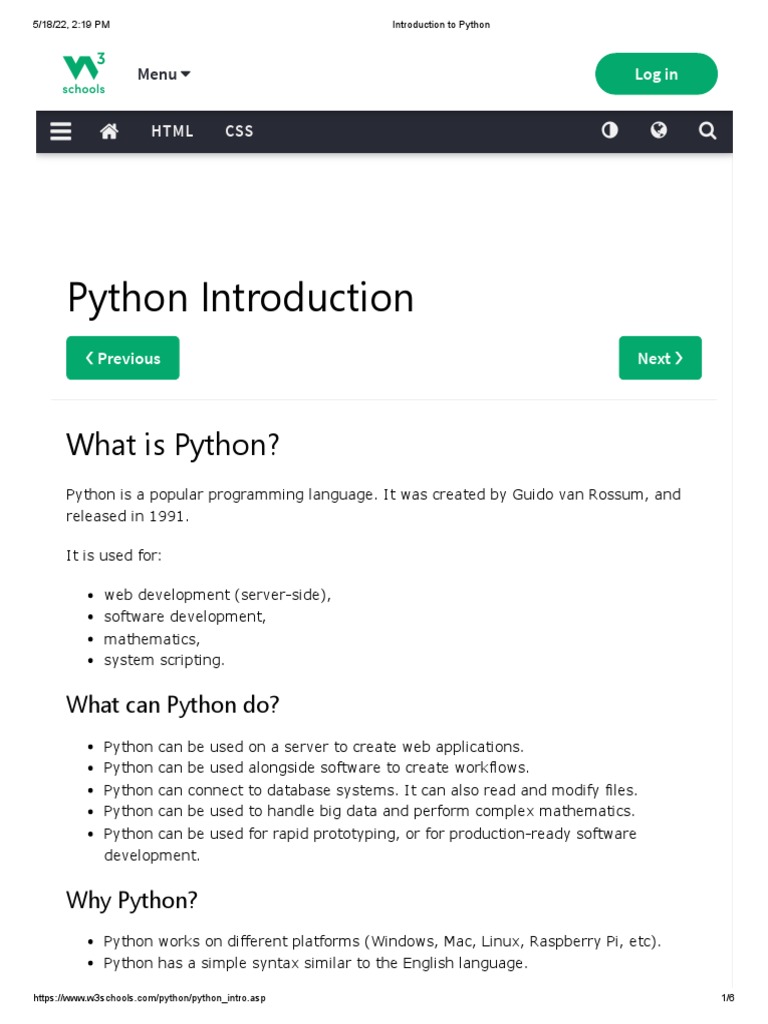The height and width of the screenshot is (1024, 768).
Task: Expand the Menu dropdown
Action: [x=163, y=74]
